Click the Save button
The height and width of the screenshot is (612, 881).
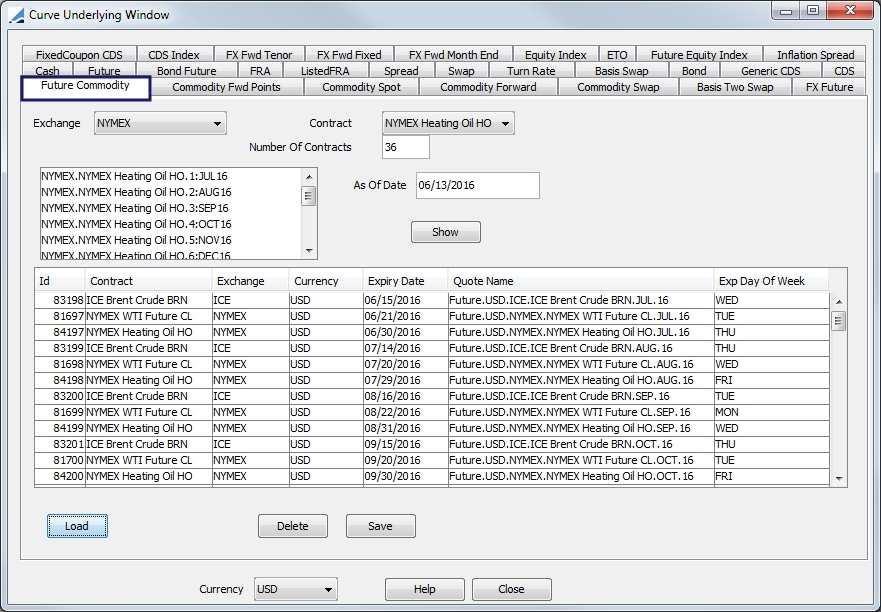[380, 526]
